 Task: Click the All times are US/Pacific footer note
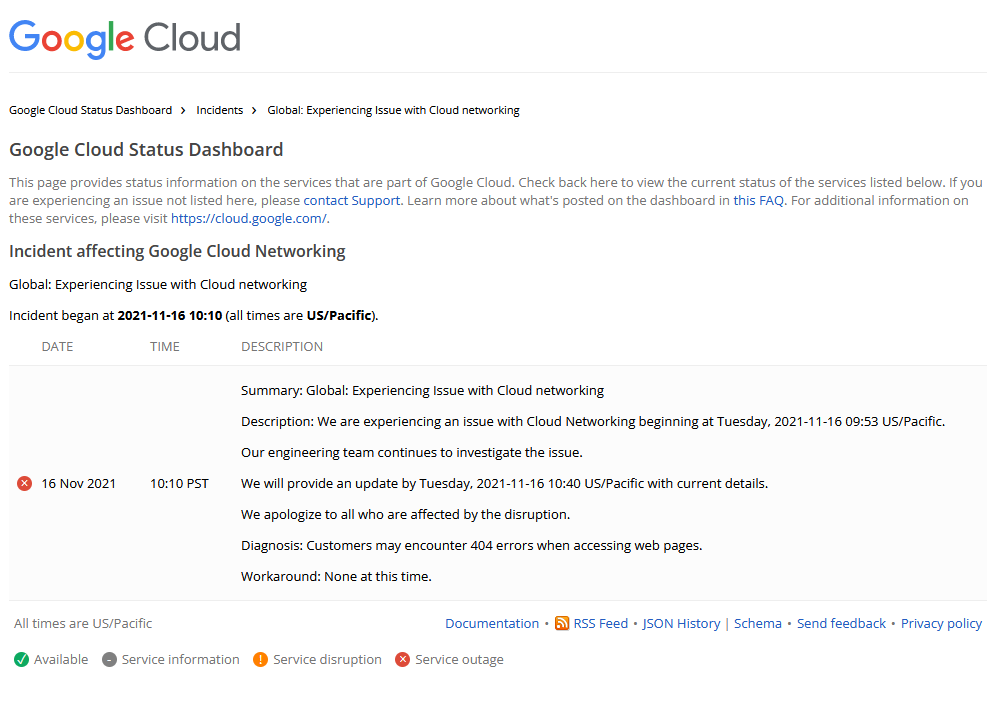[83, 624]
